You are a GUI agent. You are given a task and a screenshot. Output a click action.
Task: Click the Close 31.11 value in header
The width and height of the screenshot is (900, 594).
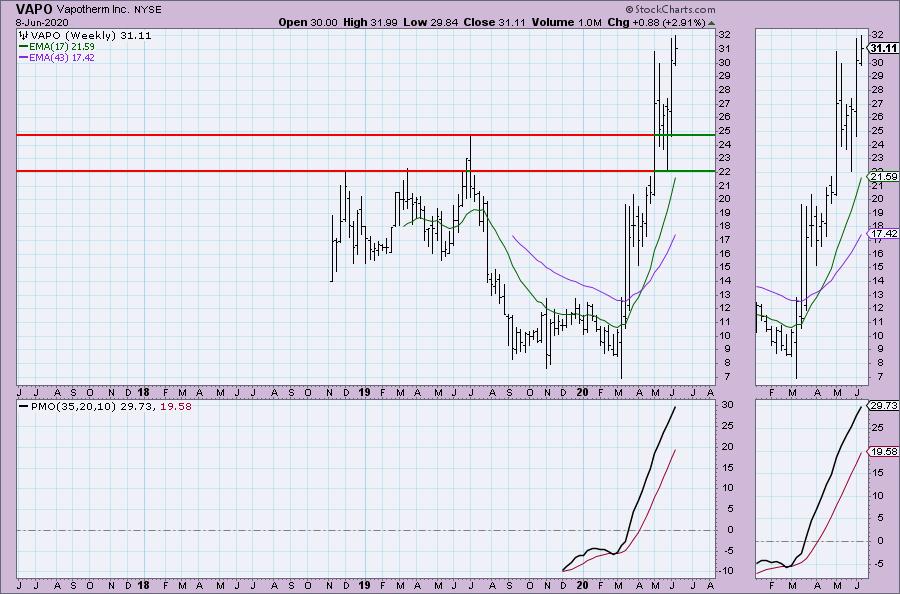coord(494,22)
